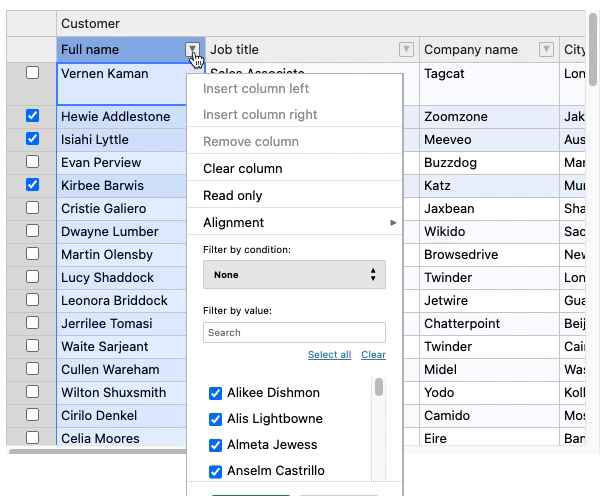Screen dimensions: 606x496
Task: Check the Leonora Briddock row checkbox
Action: 32,300
